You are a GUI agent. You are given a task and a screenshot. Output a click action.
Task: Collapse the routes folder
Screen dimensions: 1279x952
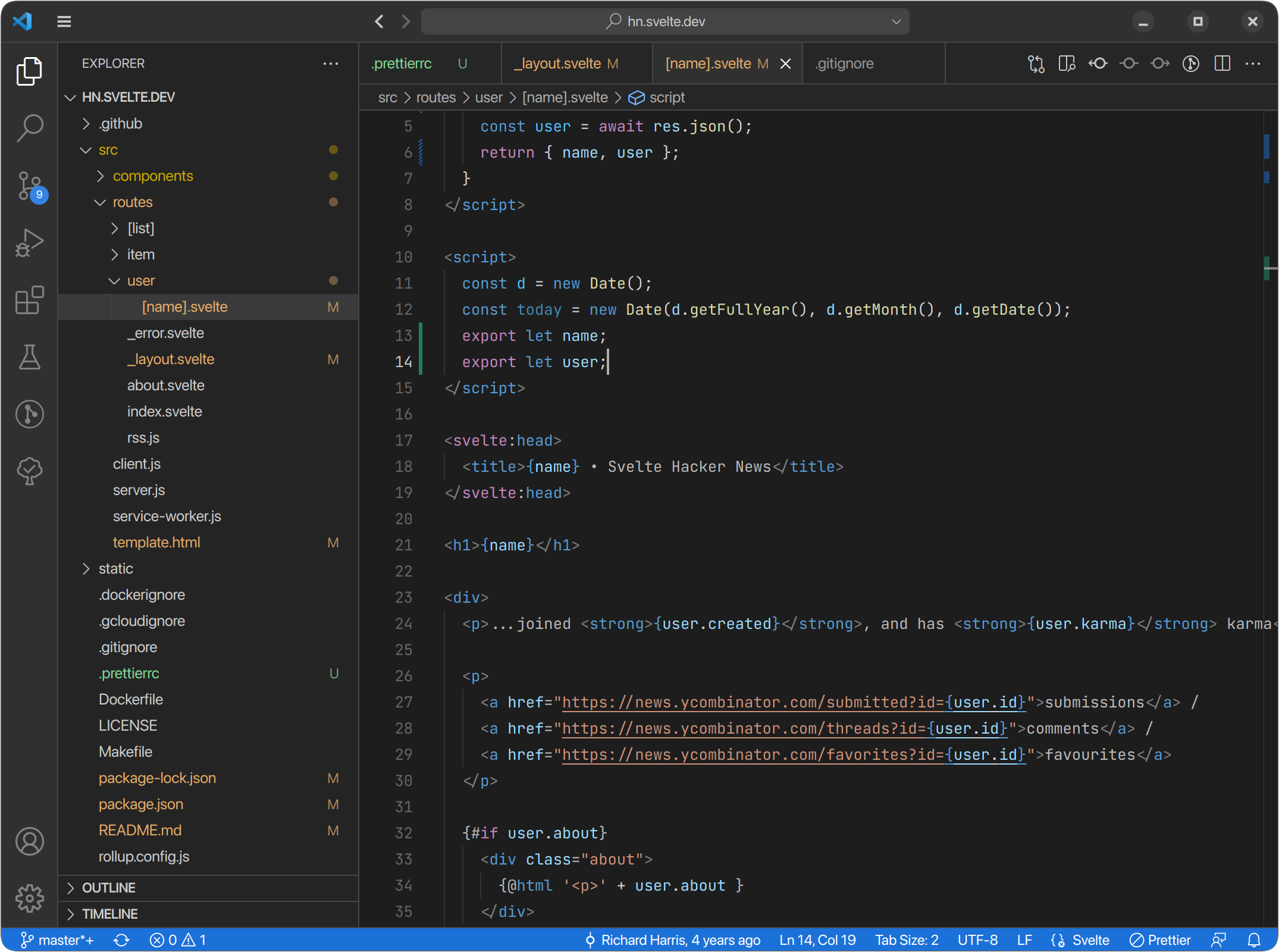[x=132, y=202]
